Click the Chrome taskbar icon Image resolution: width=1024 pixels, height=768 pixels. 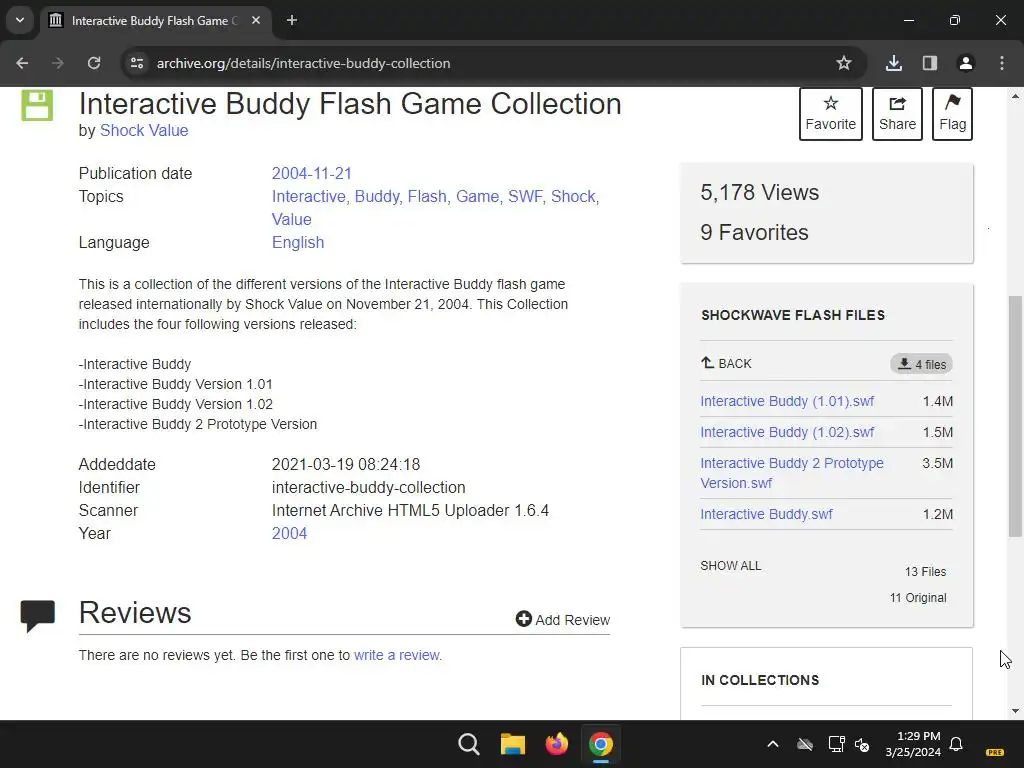(x=600, y=744)
